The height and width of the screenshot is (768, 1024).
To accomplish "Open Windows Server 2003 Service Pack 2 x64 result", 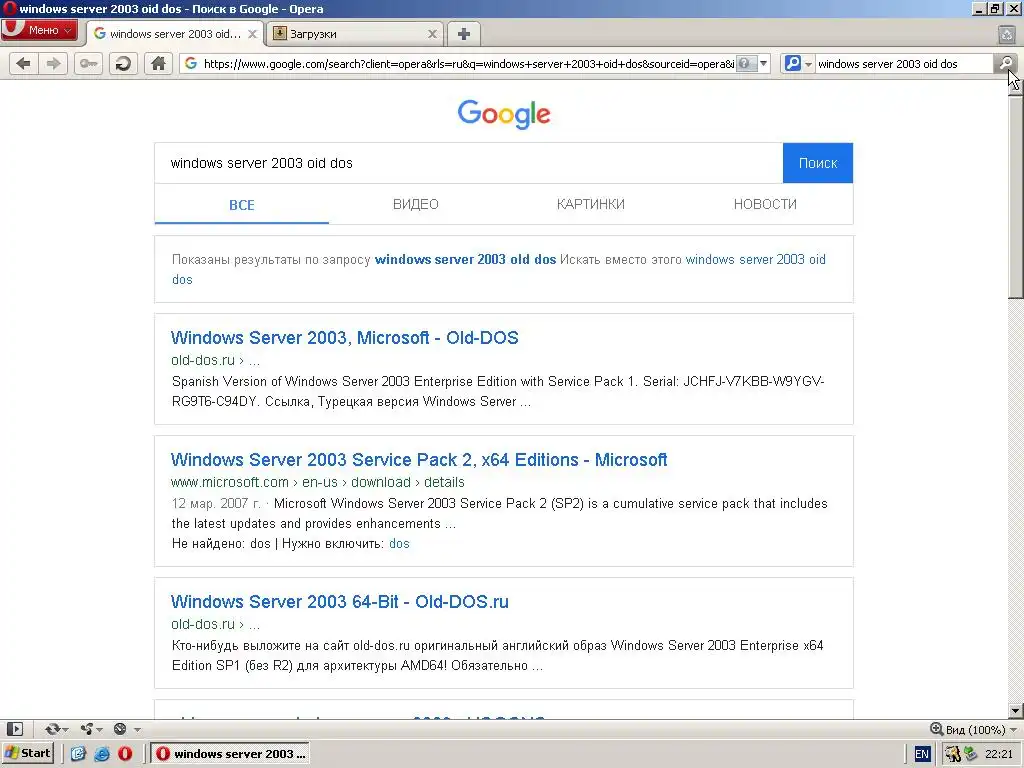I will pyautogui.click(x=419, y=460).
